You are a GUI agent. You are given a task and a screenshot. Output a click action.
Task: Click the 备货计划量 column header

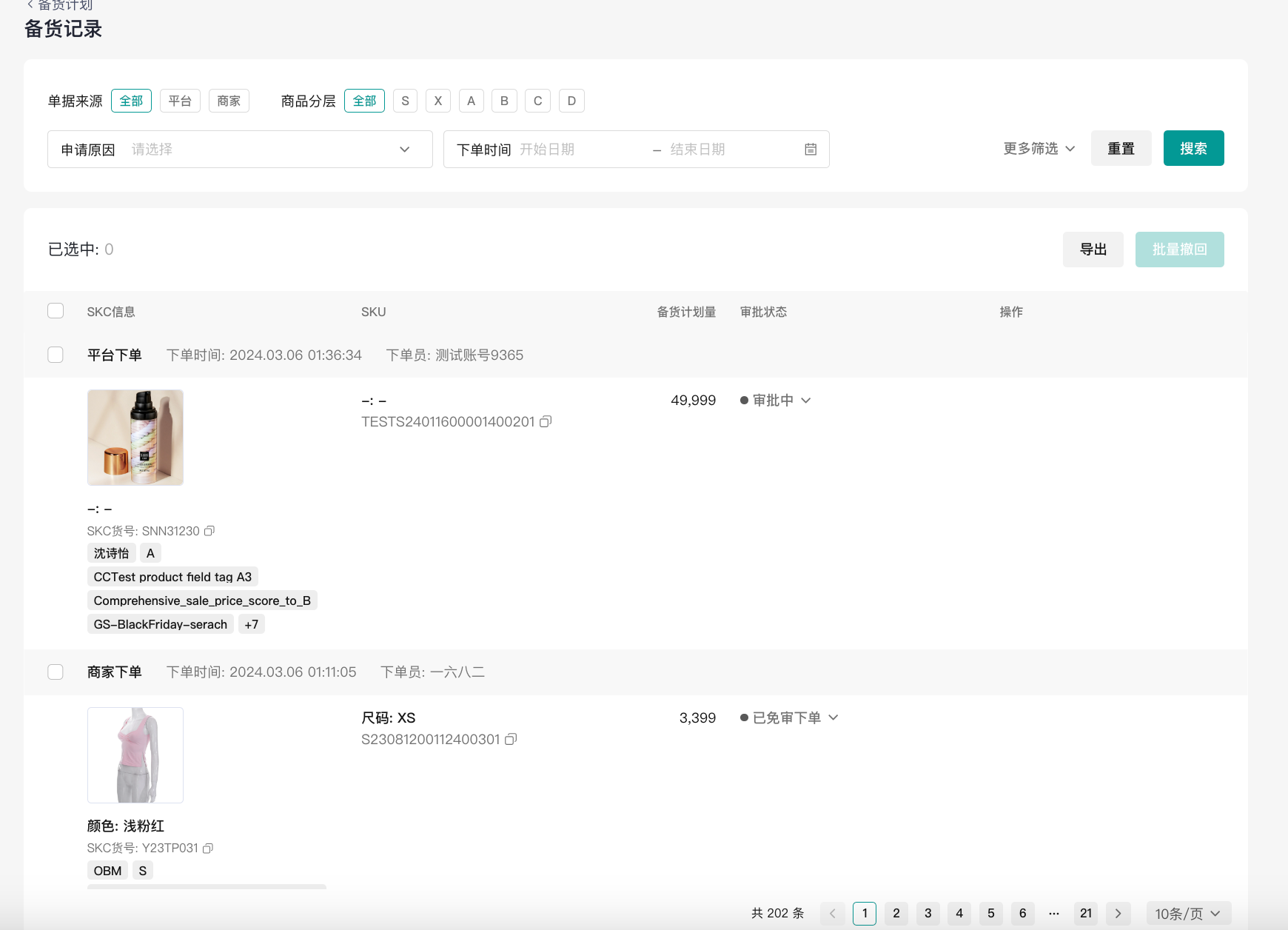click(x=686, y=312)
